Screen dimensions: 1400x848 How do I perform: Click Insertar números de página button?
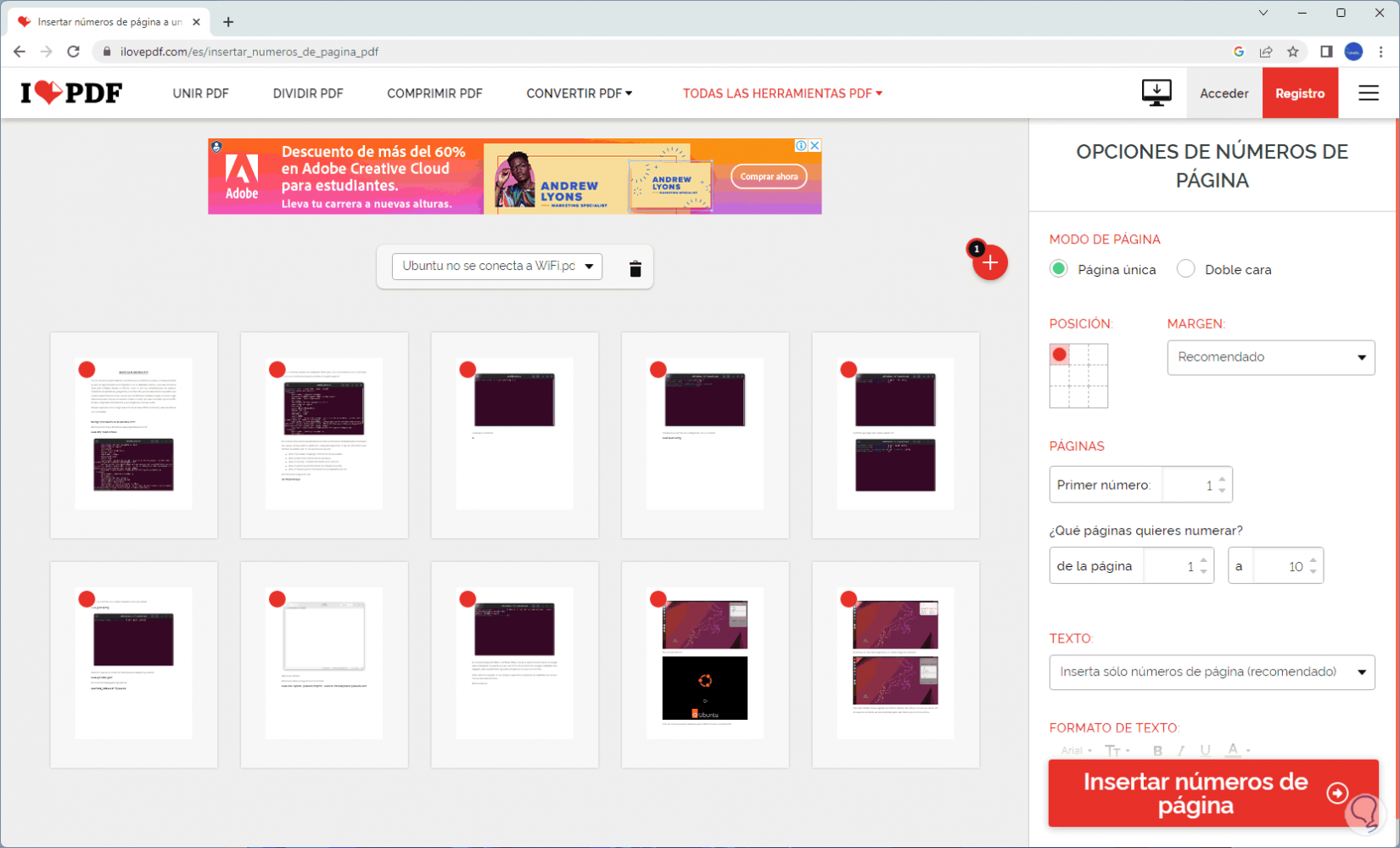point(1213,793)
